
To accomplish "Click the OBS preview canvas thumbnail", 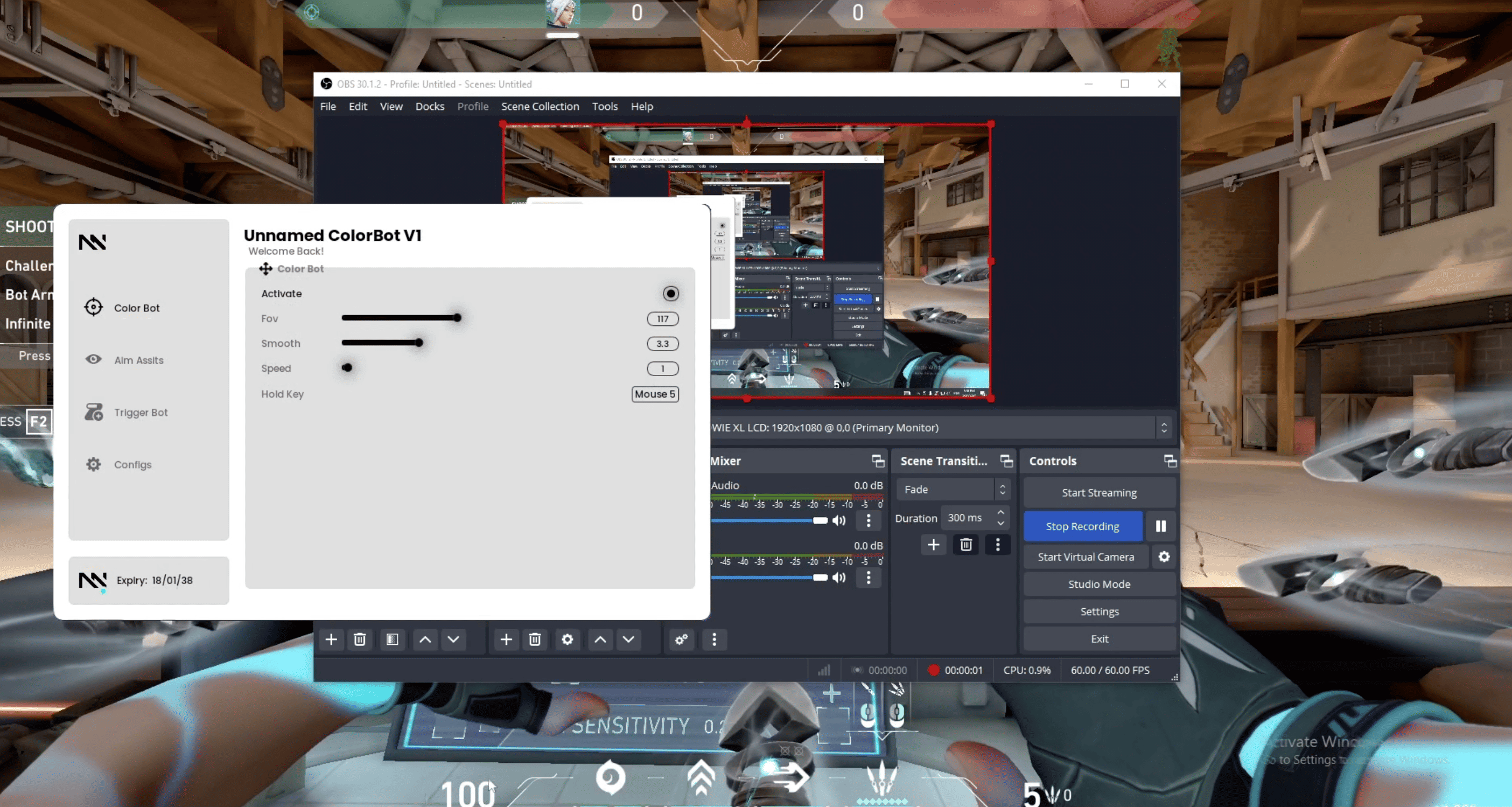I will click(747, 262).
